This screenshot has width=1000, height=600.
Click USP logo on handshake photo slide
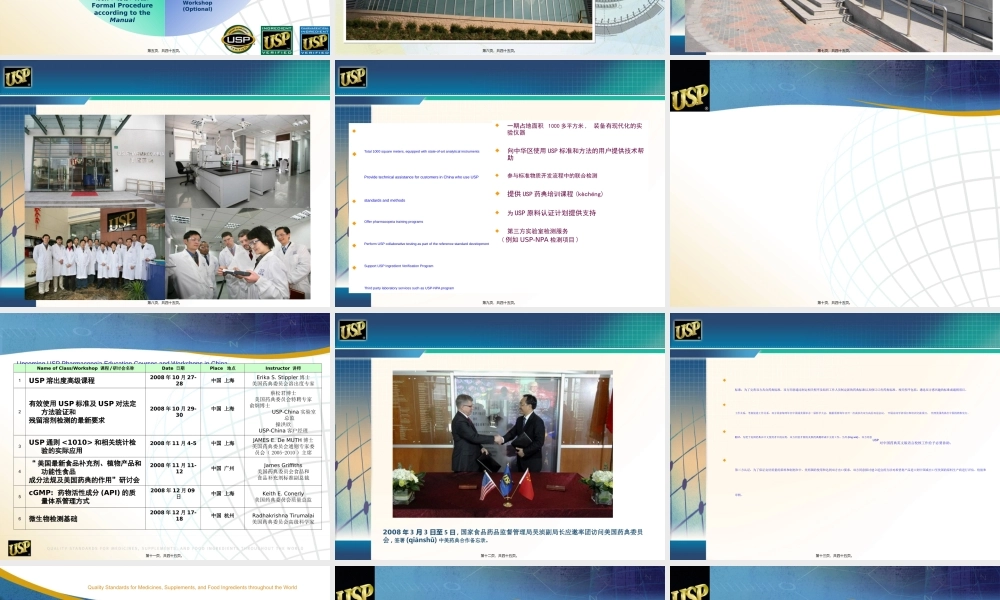click(x=352, y=330)
